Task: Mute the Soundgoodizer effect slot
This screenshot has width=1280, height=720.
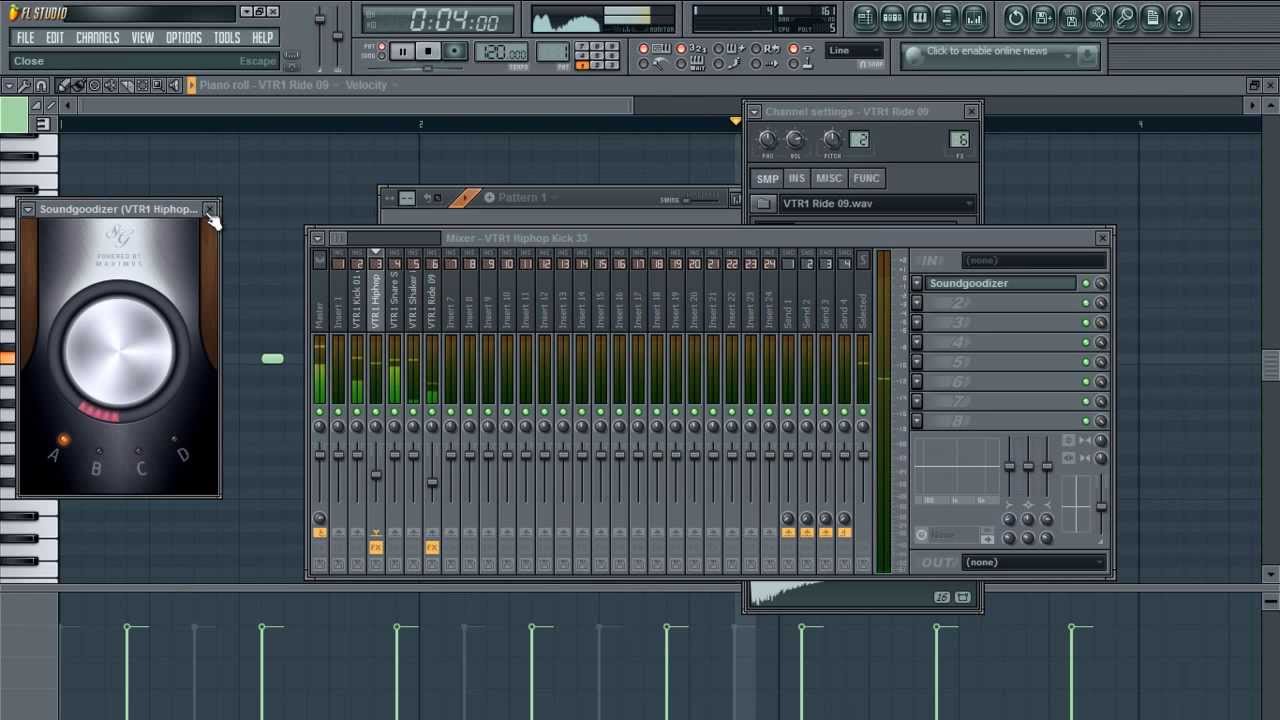Action: [x=1086, y=283]
